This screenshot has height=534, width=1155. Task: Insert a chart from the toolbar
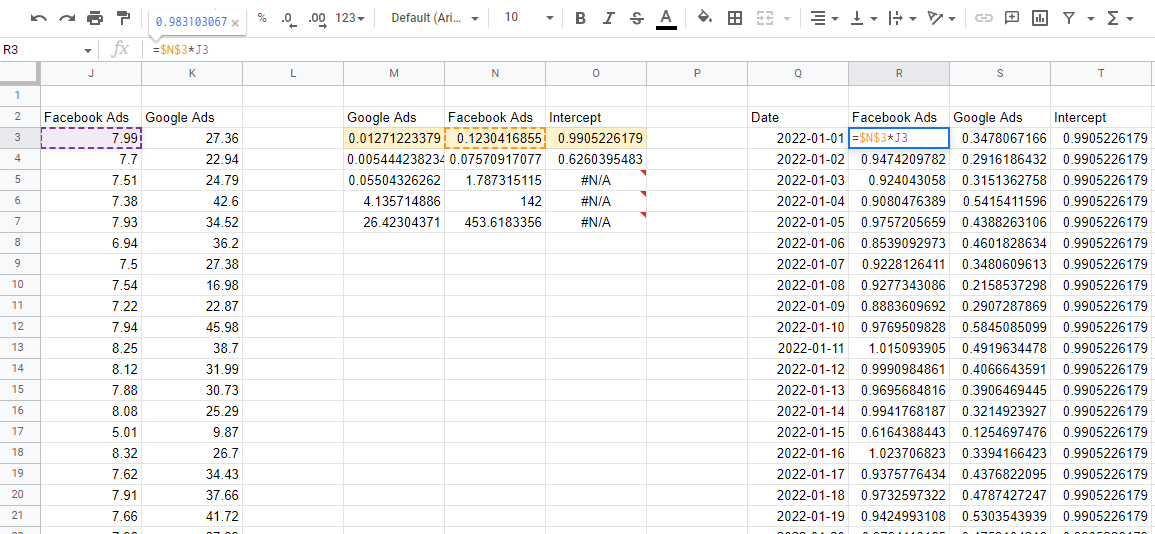click(1040, 18)
